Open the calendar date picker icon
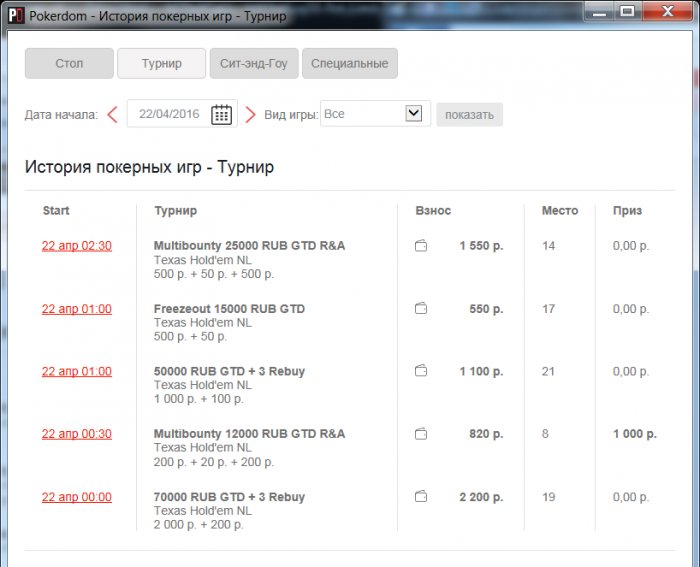This screenshot has height=567, width=700. click(x=221, y=114)
